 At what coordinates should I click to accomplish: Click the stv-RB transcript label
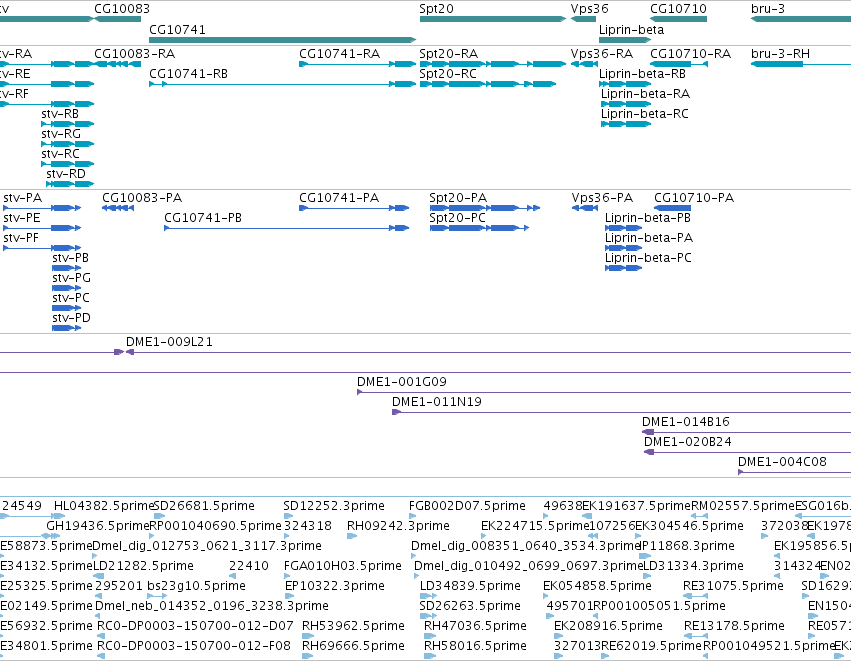(60, 114)
